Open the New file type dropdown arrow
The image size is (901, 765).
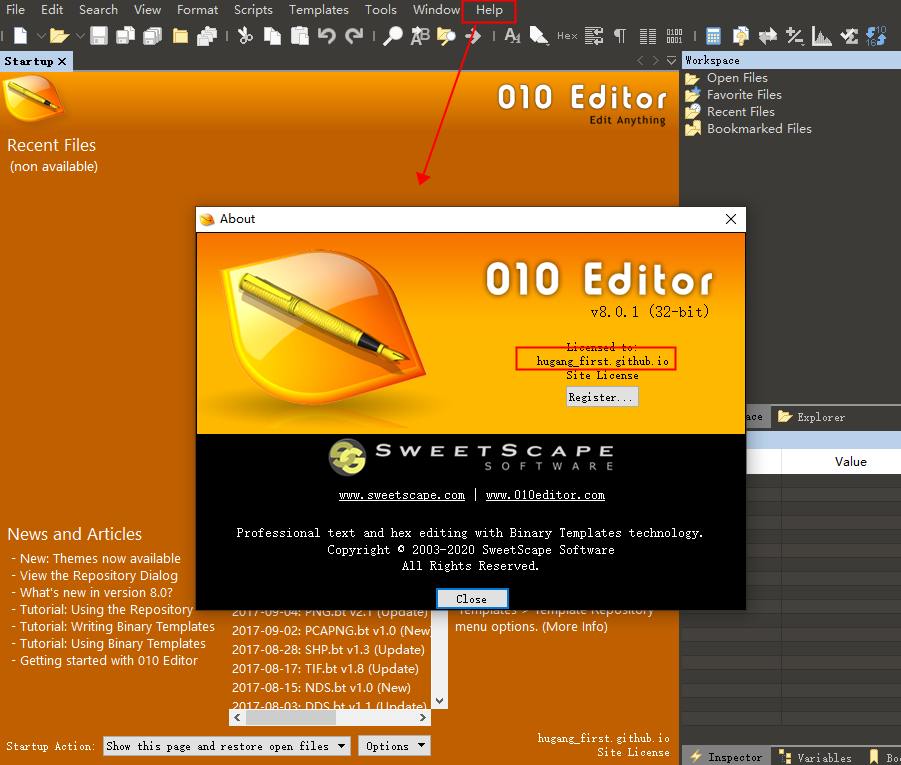tap(41, 36)
